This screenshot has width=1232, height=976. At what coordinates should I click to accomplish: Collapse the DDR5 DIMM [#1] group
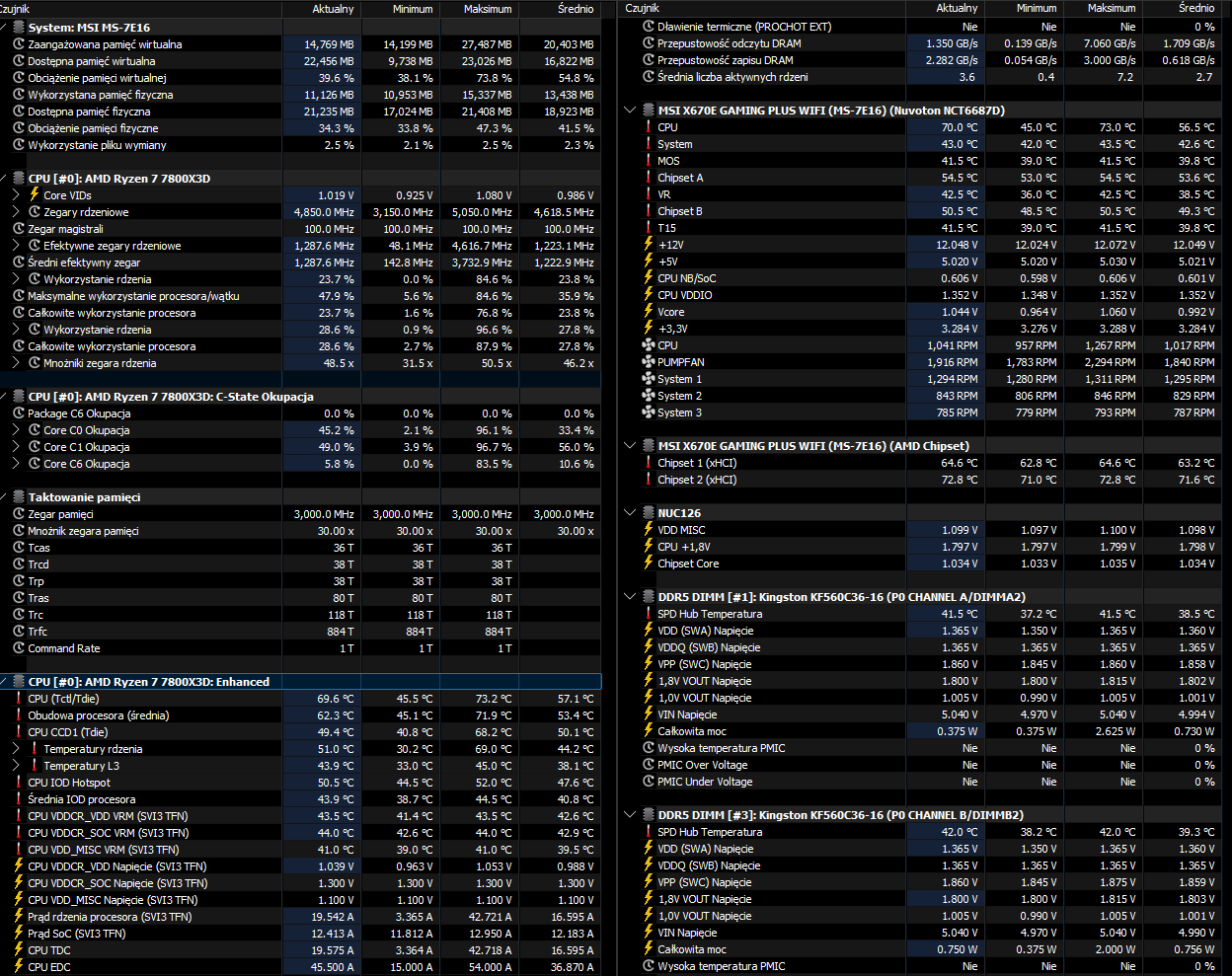pyautogui.click(x=632, y=597)
